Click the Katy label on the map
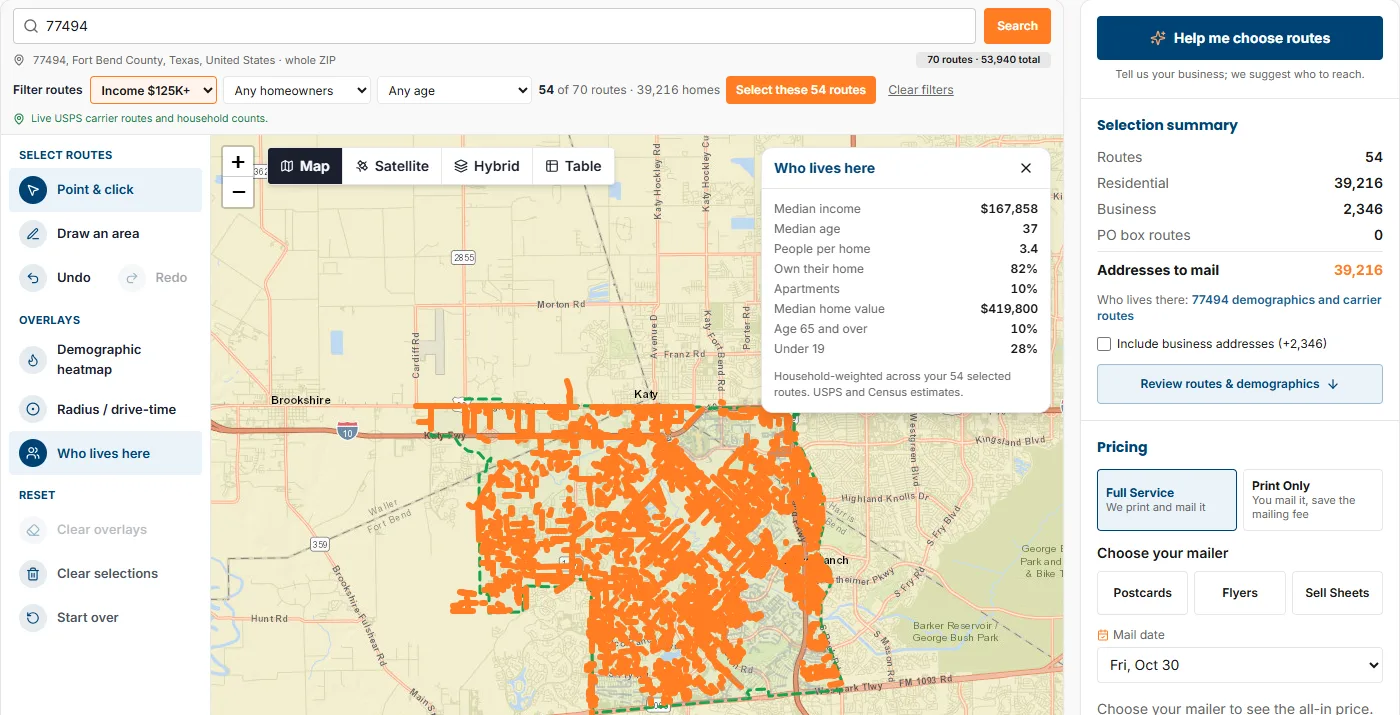 646,394
